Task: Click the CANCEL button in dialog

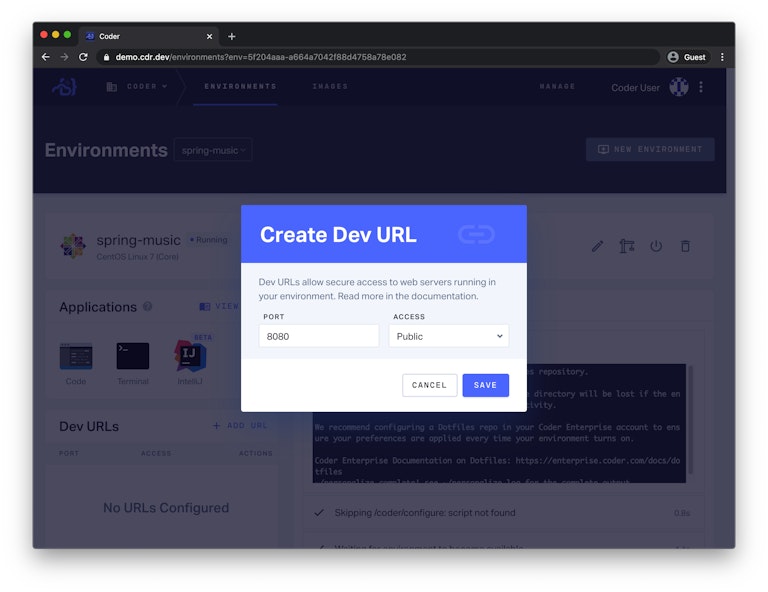Action: coord(429,385)
